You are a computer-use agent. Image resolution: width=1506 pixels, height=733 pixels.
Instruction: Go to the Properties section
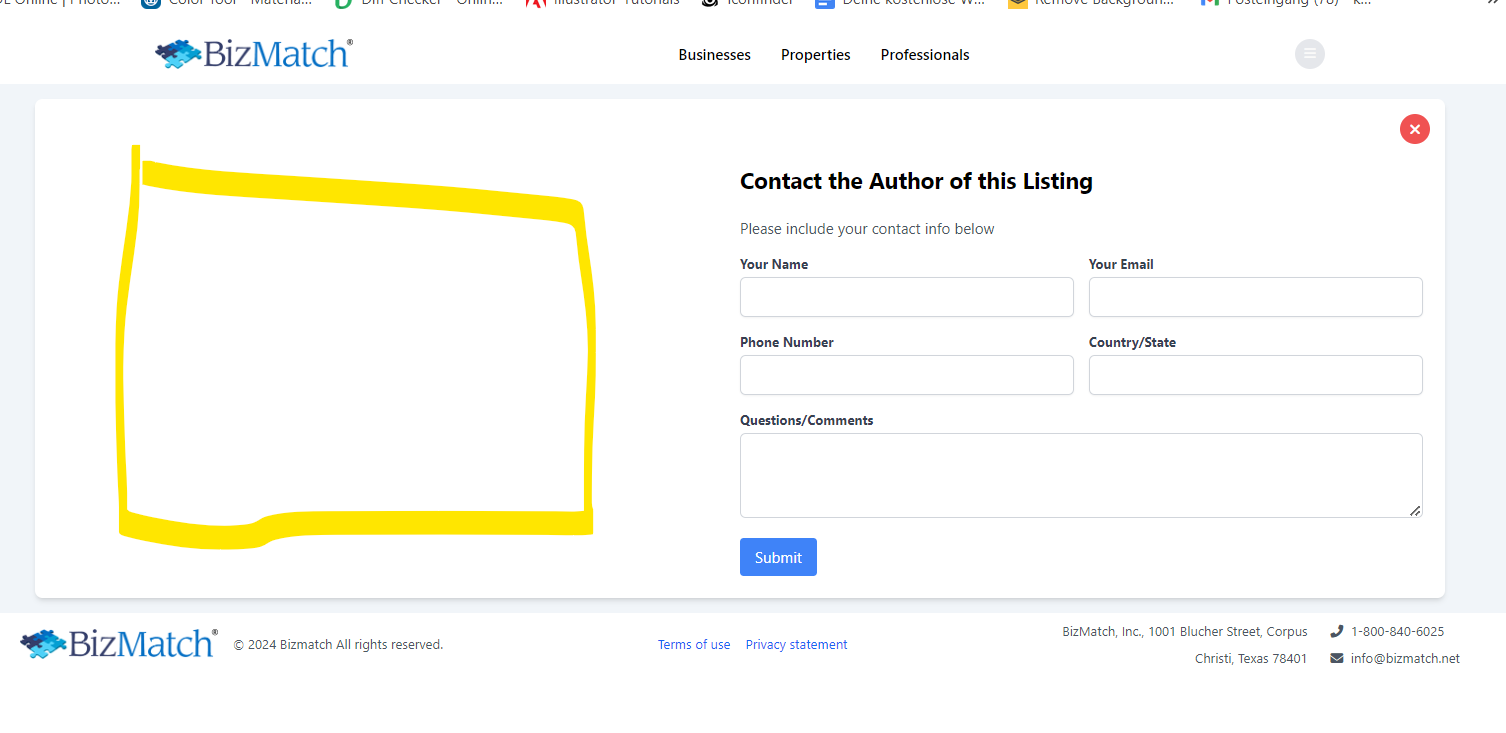pyautogui.click(x=815, y=55)
